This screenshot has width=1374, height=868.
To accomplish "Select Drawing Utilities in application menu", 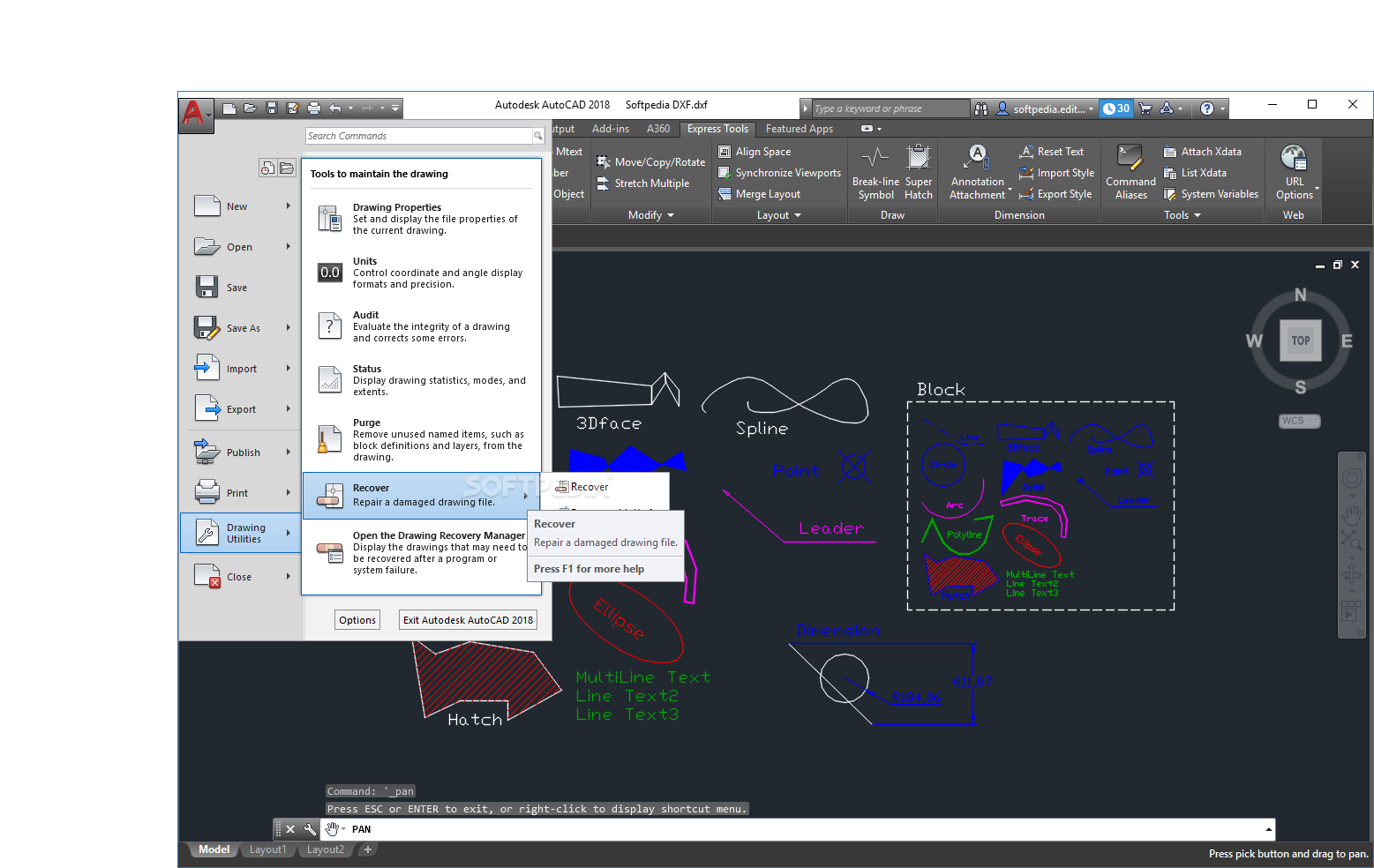I will pos(241,533).
